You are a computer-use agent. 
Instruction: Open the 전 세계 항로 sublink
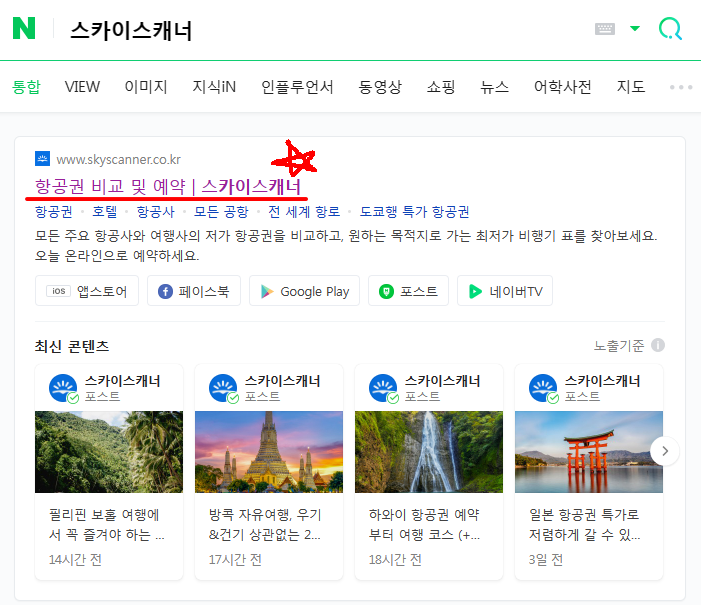click(x=304, y=212)
